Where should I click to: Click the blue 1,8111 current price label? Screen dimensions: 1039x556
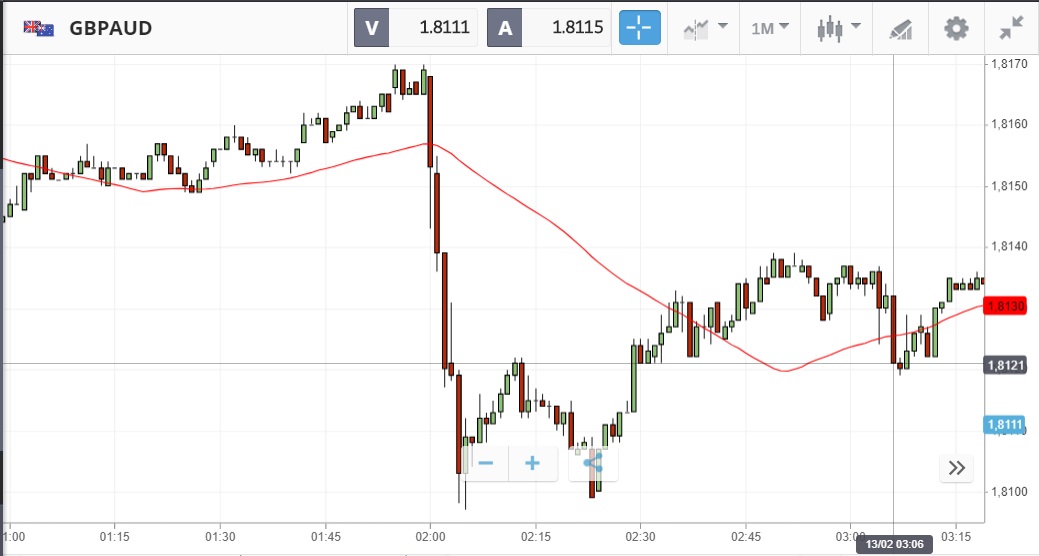(1005, 425)
